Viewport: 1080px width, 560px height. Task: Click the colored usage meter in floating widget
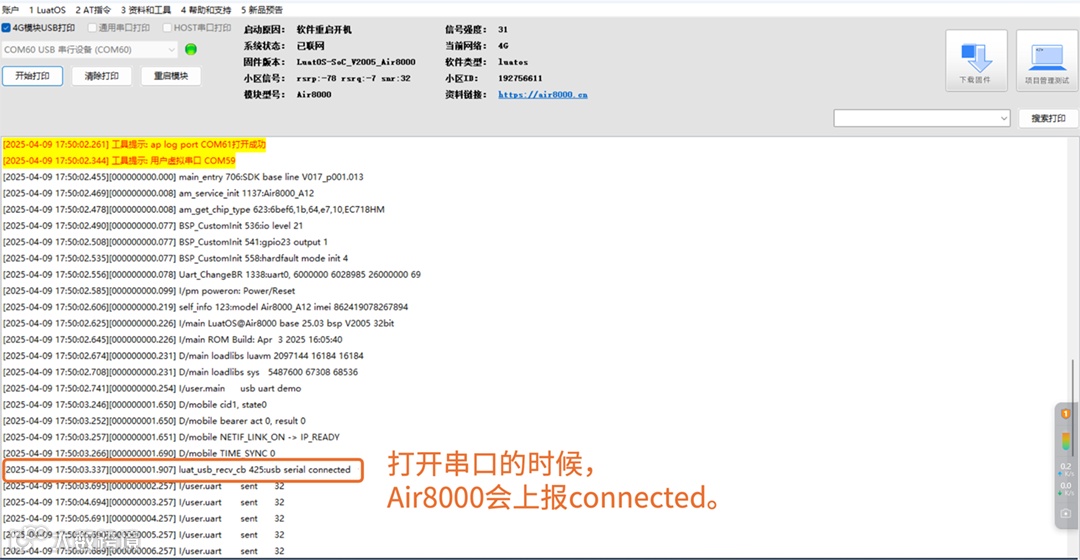(x=1066, y=442)
